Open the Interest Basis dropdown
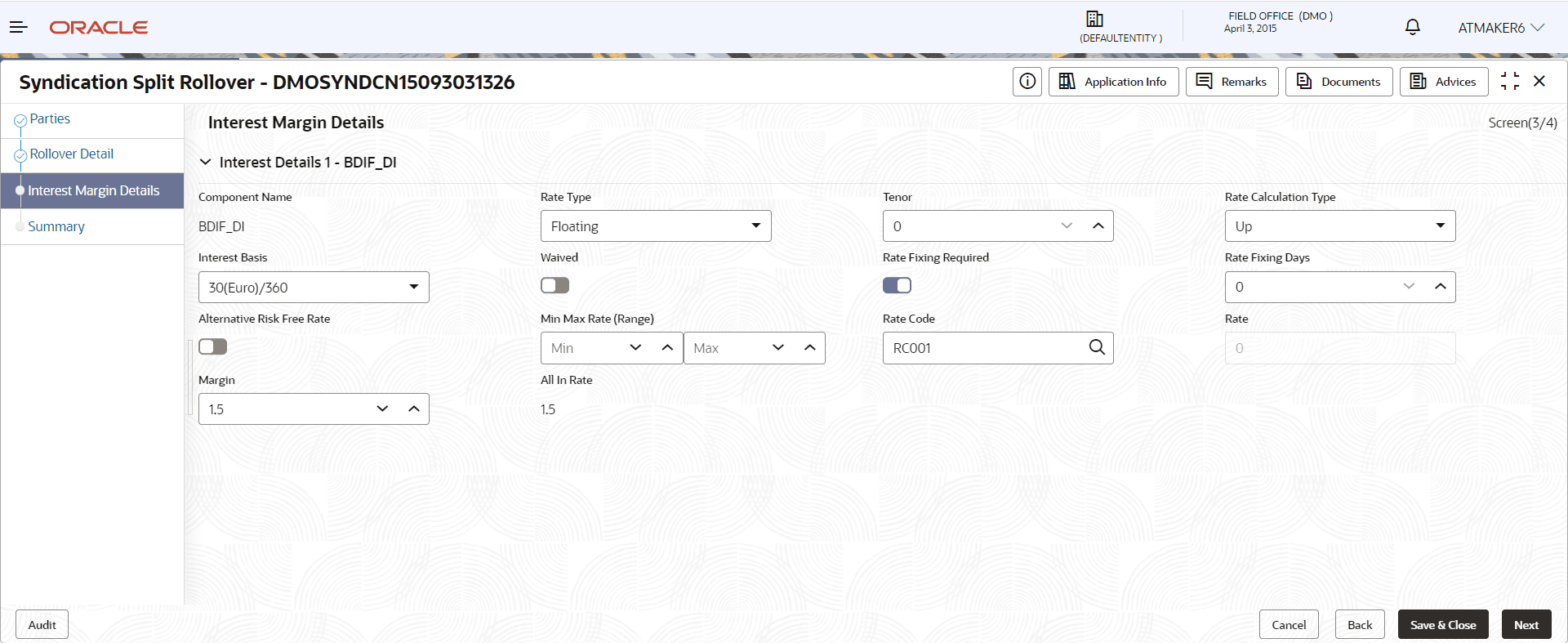The width and height of the screenshot is (1568, 643). (x=314, y=288)
